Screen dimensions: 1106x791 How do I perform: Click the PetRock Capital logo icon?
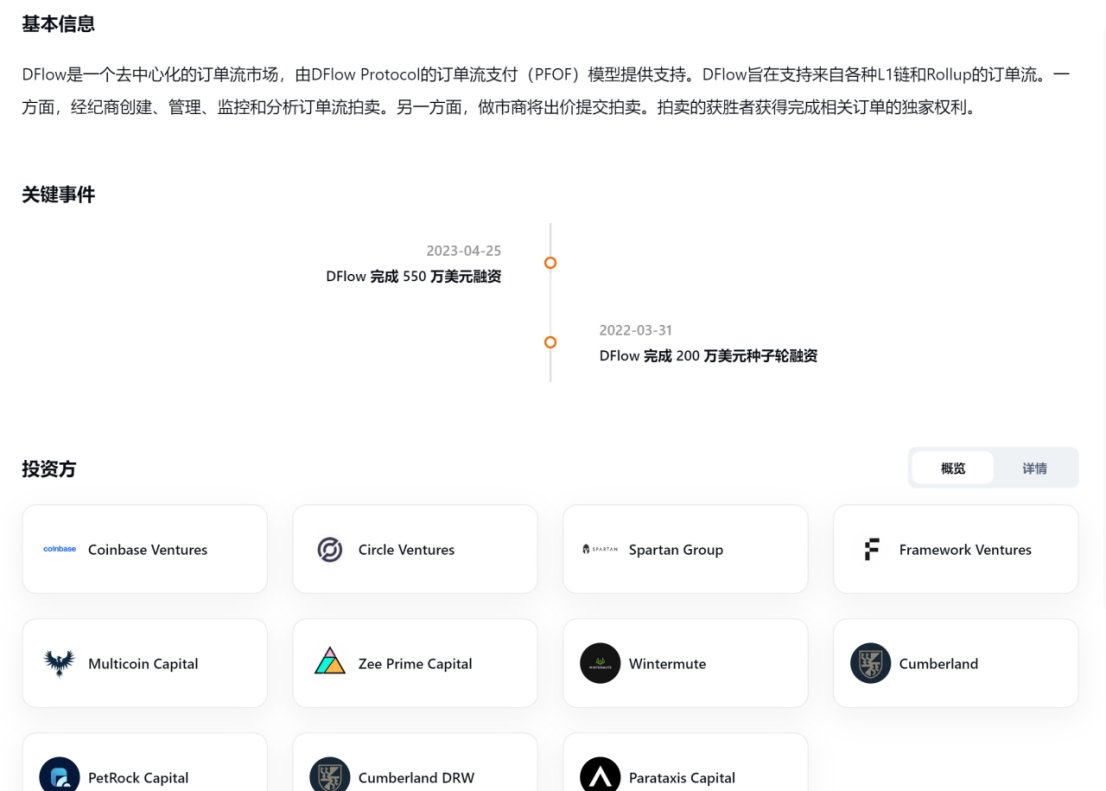(59, 774)
